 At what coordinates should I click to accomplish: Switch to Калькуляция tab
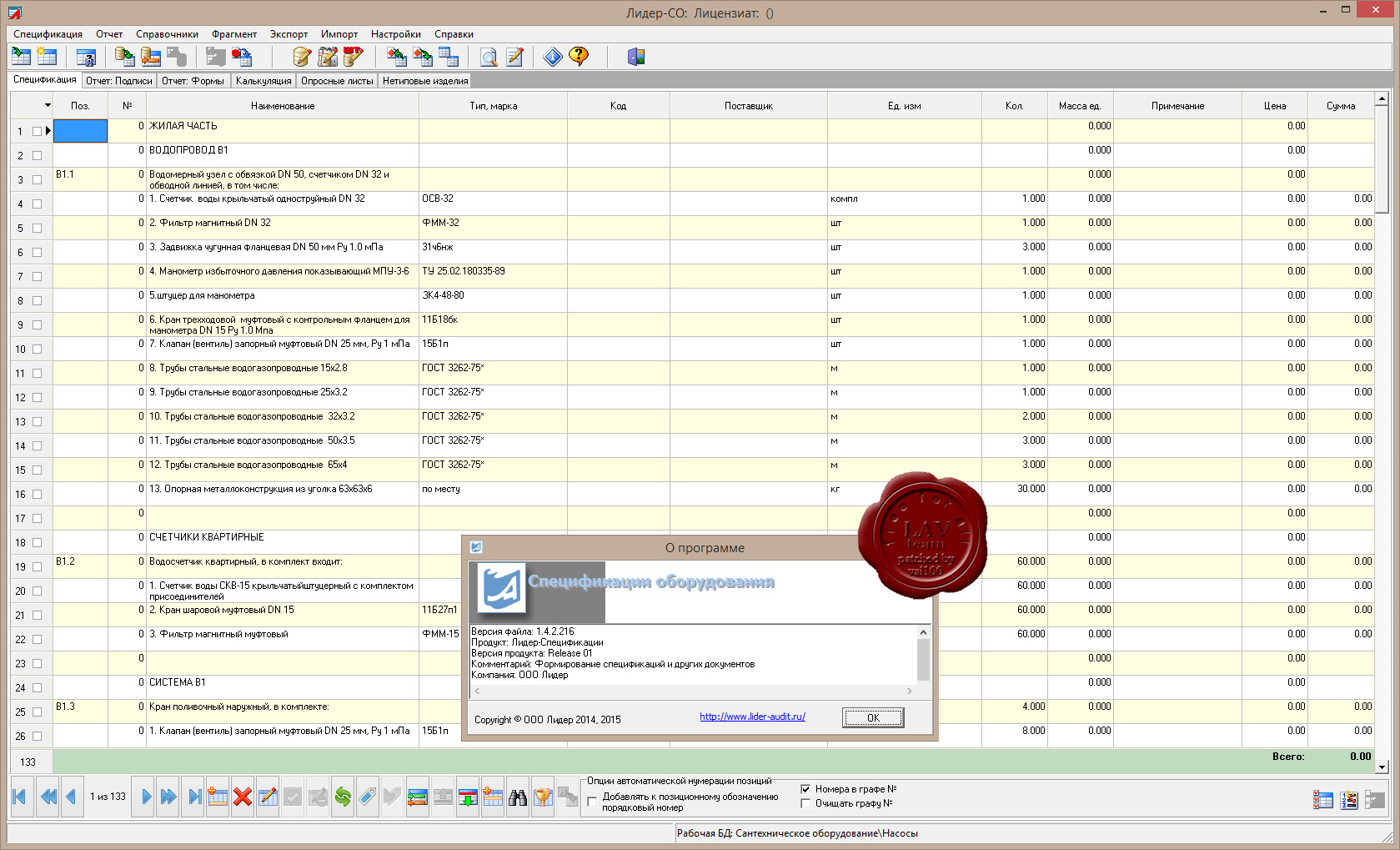pyautogui.click(x=263, y=81)
